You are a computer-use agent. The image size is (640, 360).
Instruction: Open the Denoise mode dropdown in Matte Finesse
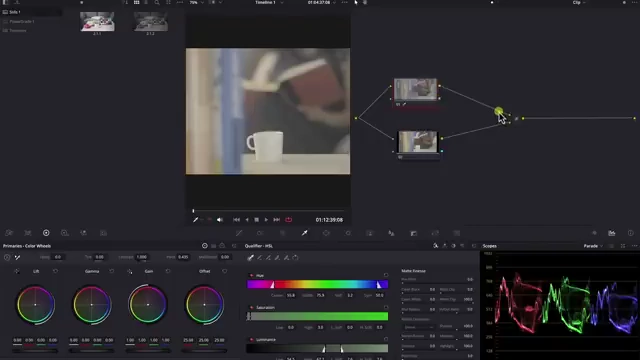[418, 327]
